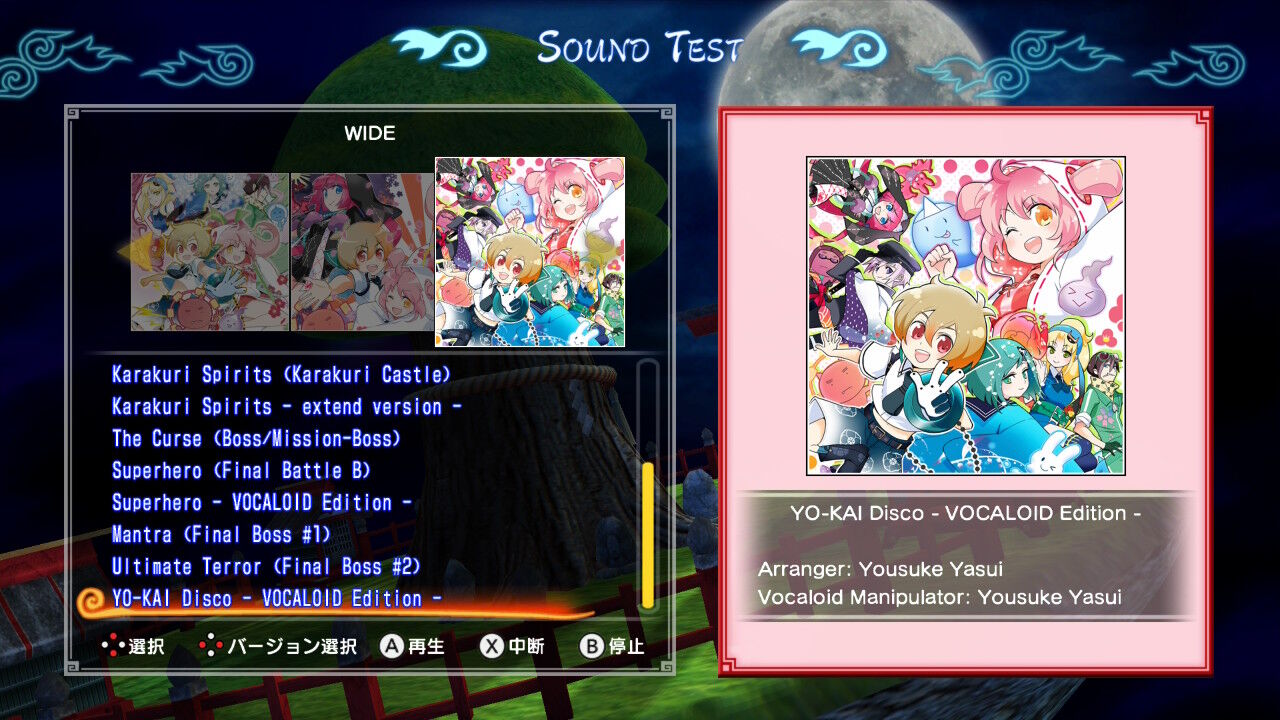Select the middle album cover thumbnail
The width and height of the screenshot is (1280, 720).
(x=363, y=252)
